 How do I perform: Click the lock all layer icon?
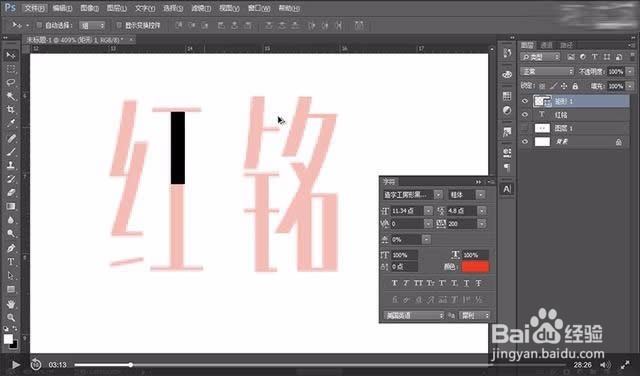[x=575, y=86]
